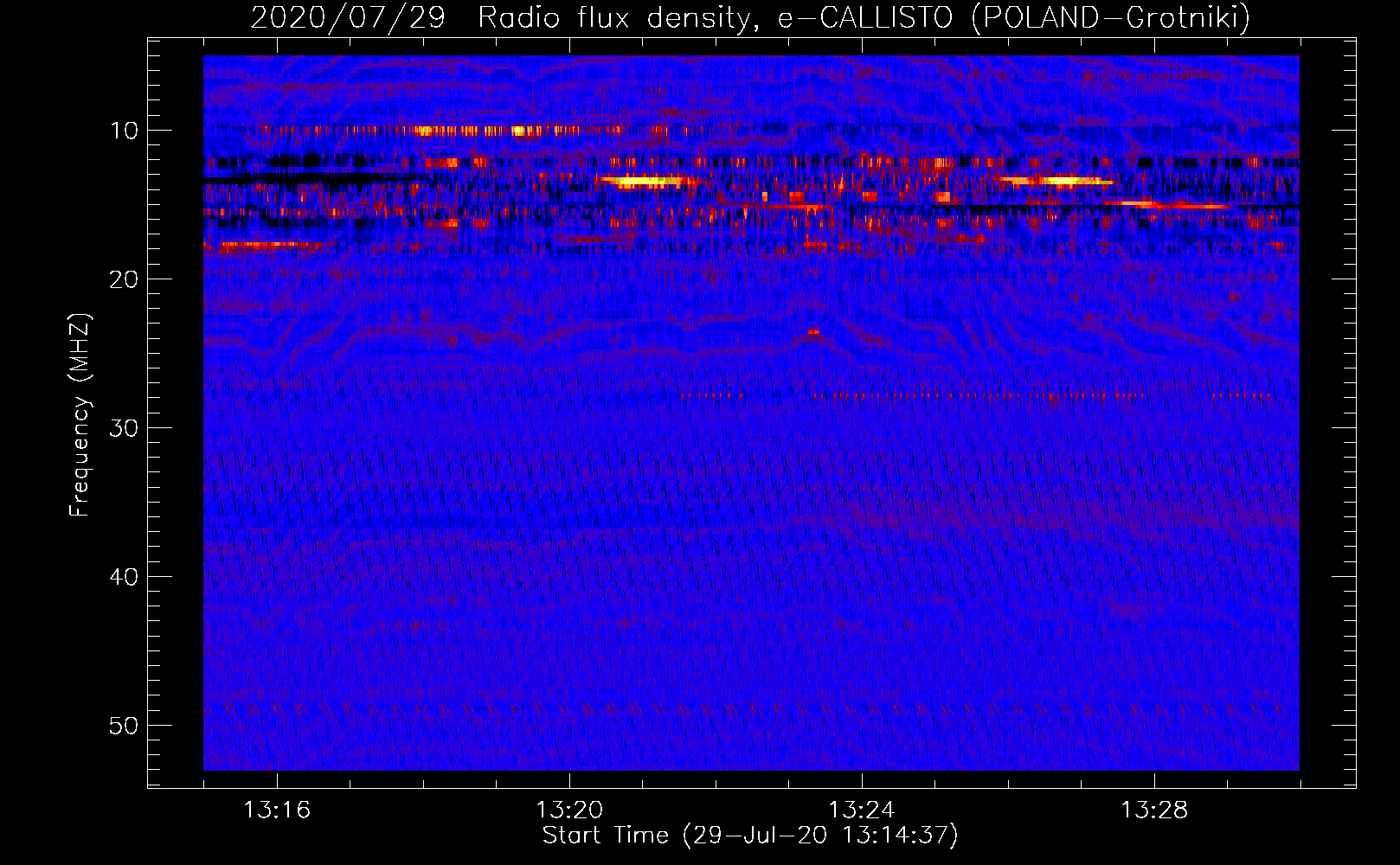Image resolution: width=1400 pixels, height=865 pixels.
Task: Click the 13:28 time tick label
Action: 1154,811
